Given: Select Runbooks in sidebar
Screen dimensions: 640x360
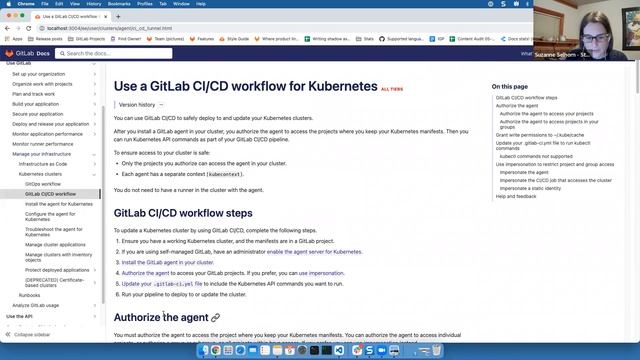Looking at the screenshot, I should pos(29,295).
